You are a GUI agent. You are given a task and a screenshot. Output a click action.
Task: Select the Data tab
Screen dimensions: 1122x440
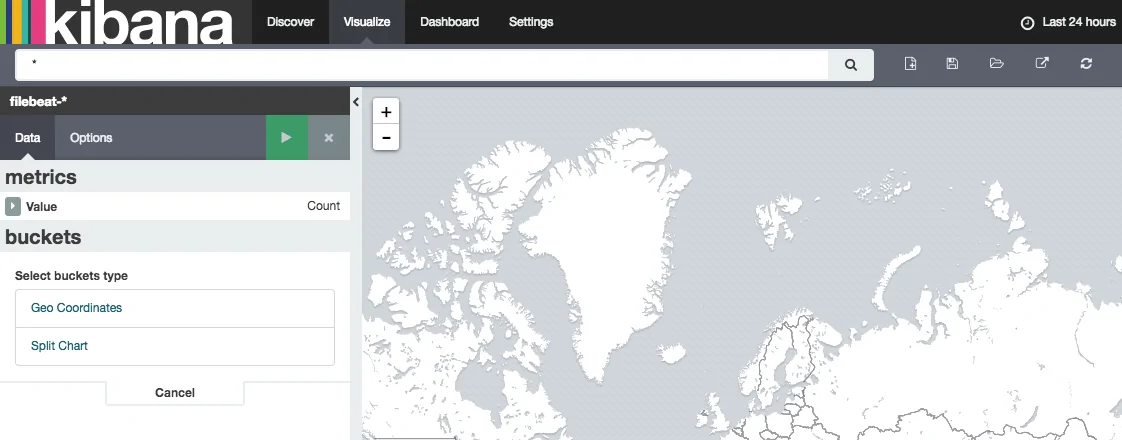coord(27,137)
